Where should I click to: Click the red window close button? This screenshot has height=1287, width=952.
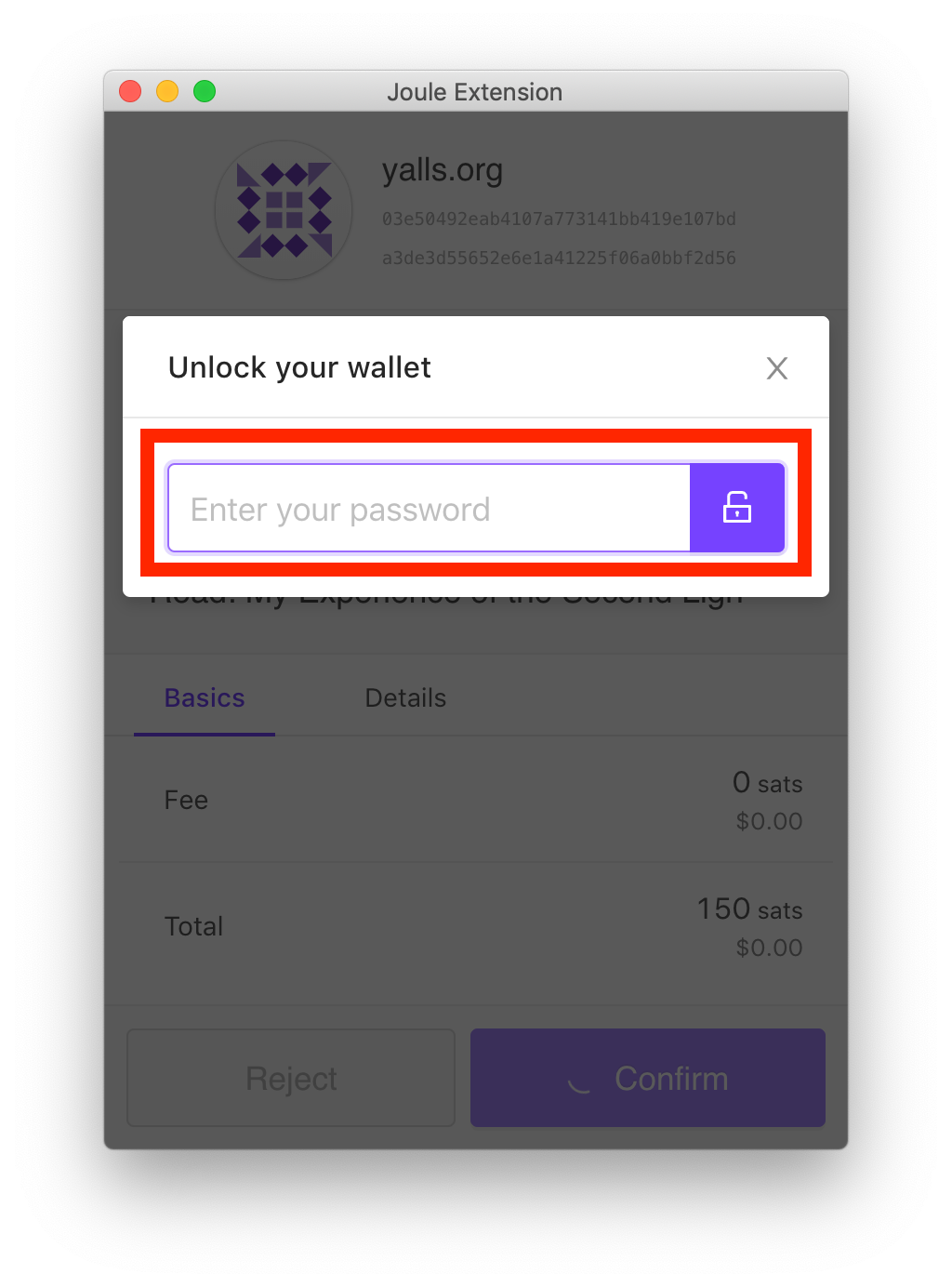pos(130,91)
